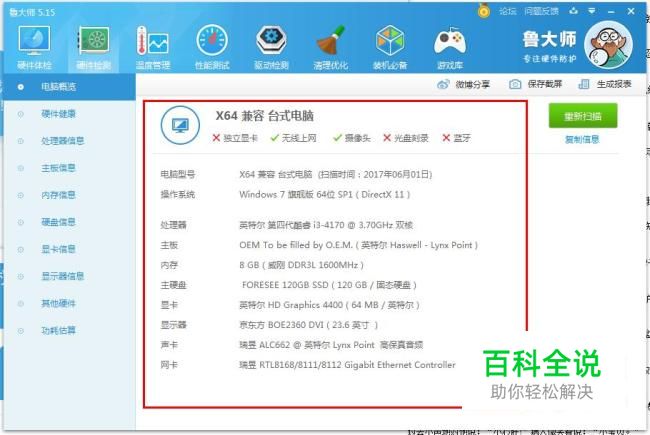This screenshot has height=435, width=650.
Task: Select the 硬件检测 hardware detection icon
Action: [94, 47]
